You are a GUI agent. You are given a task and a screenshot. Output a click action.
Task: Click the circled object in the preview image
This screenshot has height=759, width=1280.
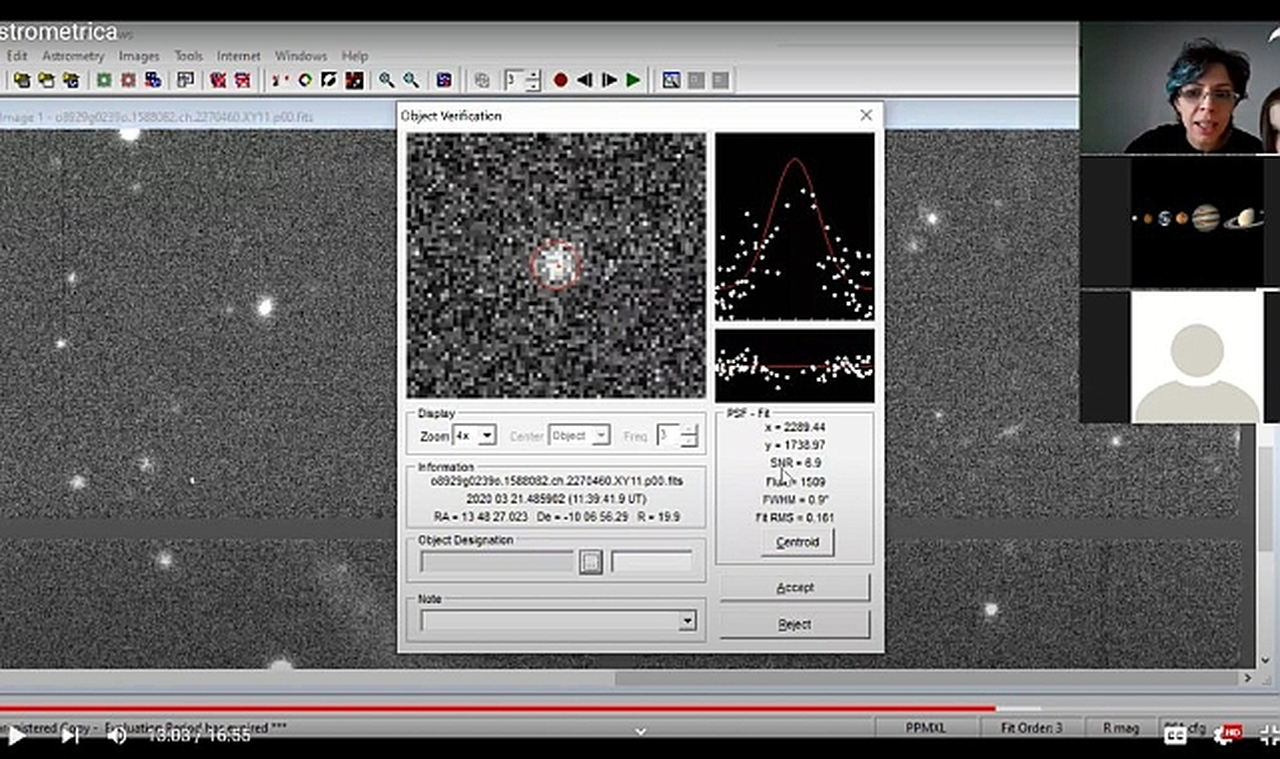coord(555,265)
